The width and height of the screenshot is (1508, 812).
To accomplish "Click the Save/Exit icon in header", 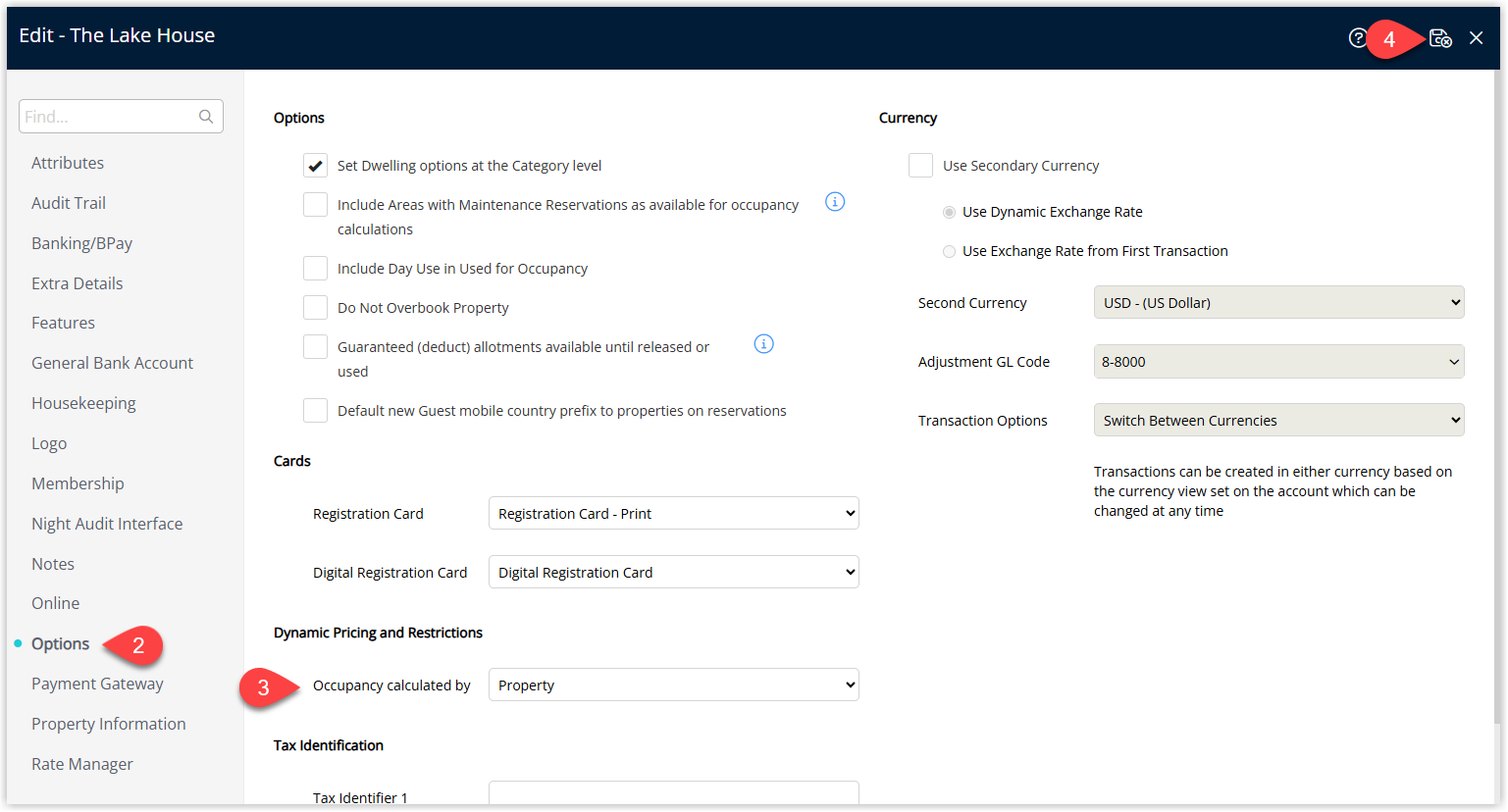I will (x=1440, y=38).
